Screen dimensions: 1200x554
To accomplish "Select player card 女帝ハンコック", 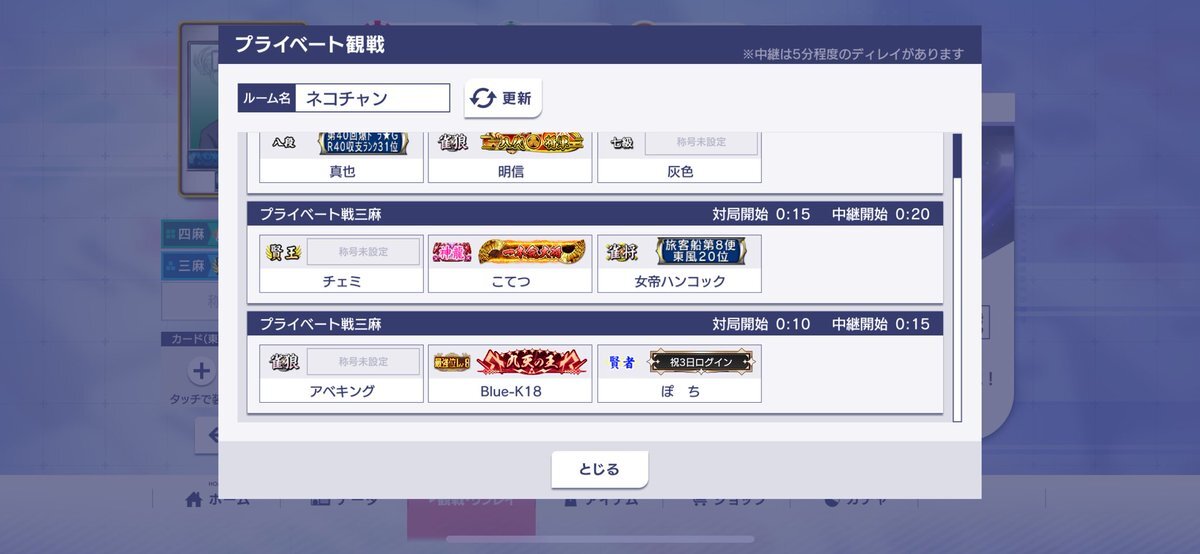I will (x=679, y=264).
